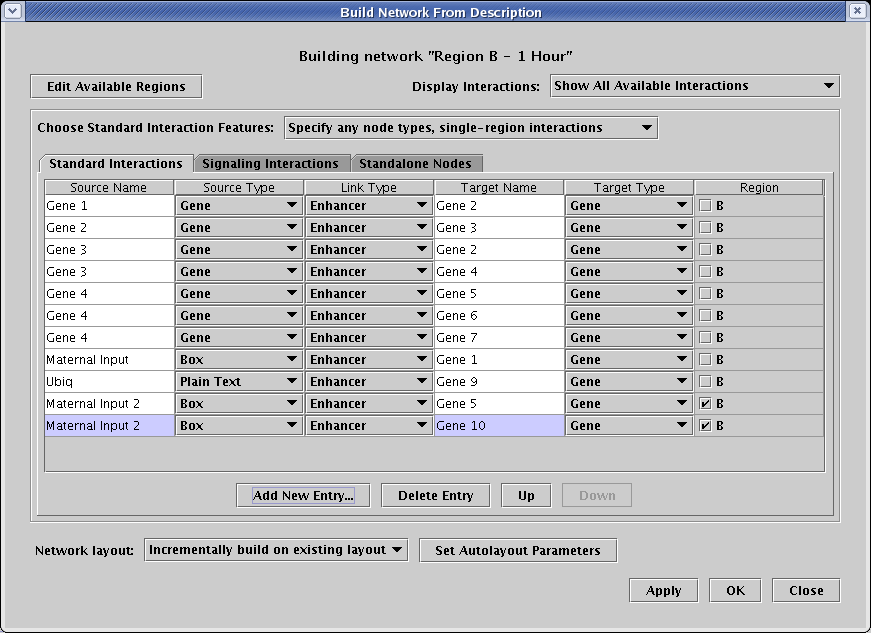Open the Display Interactions dropdown

coord(695,86)
